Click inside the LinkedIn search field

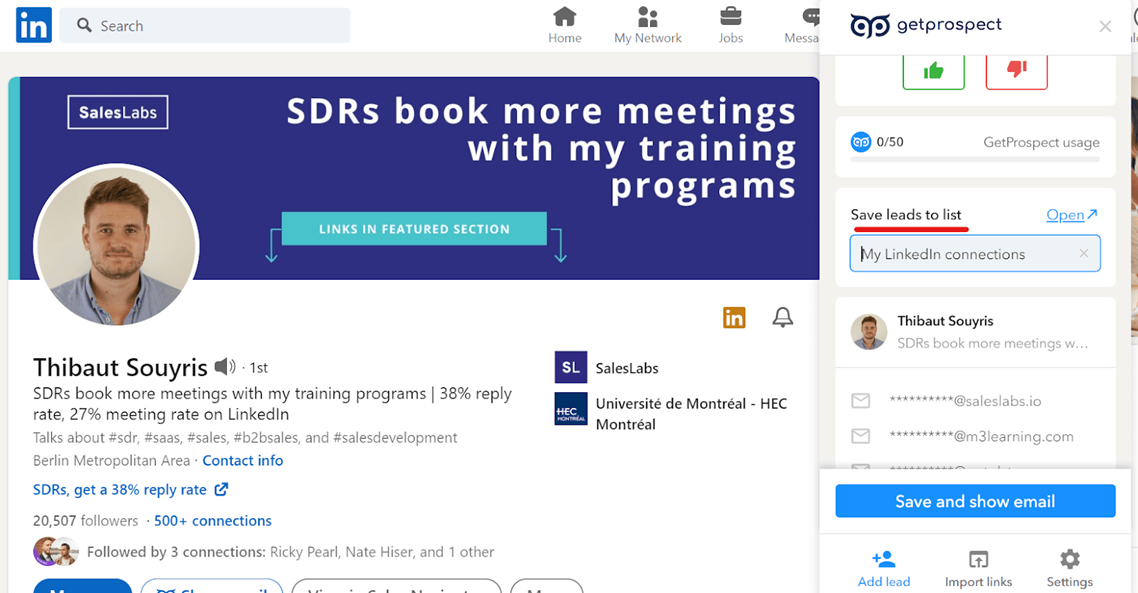pos(205,25)
